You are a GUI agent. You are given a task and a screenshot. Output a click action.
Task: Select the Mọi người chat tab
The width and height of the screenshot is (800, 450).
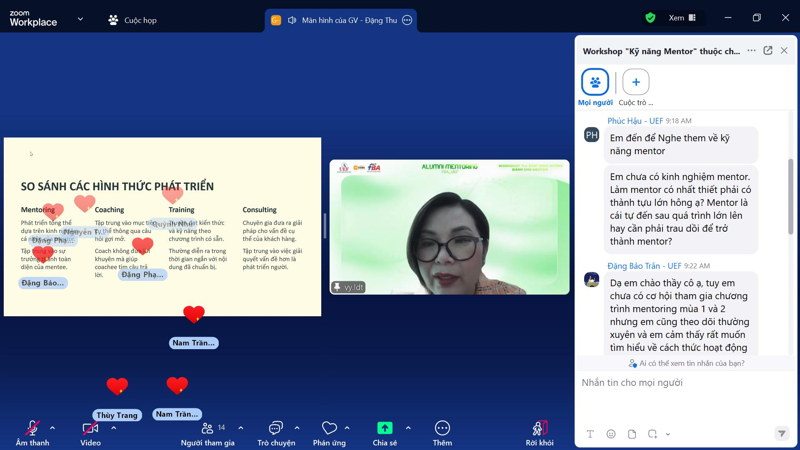pyautogui.click(x=595, y=82)
